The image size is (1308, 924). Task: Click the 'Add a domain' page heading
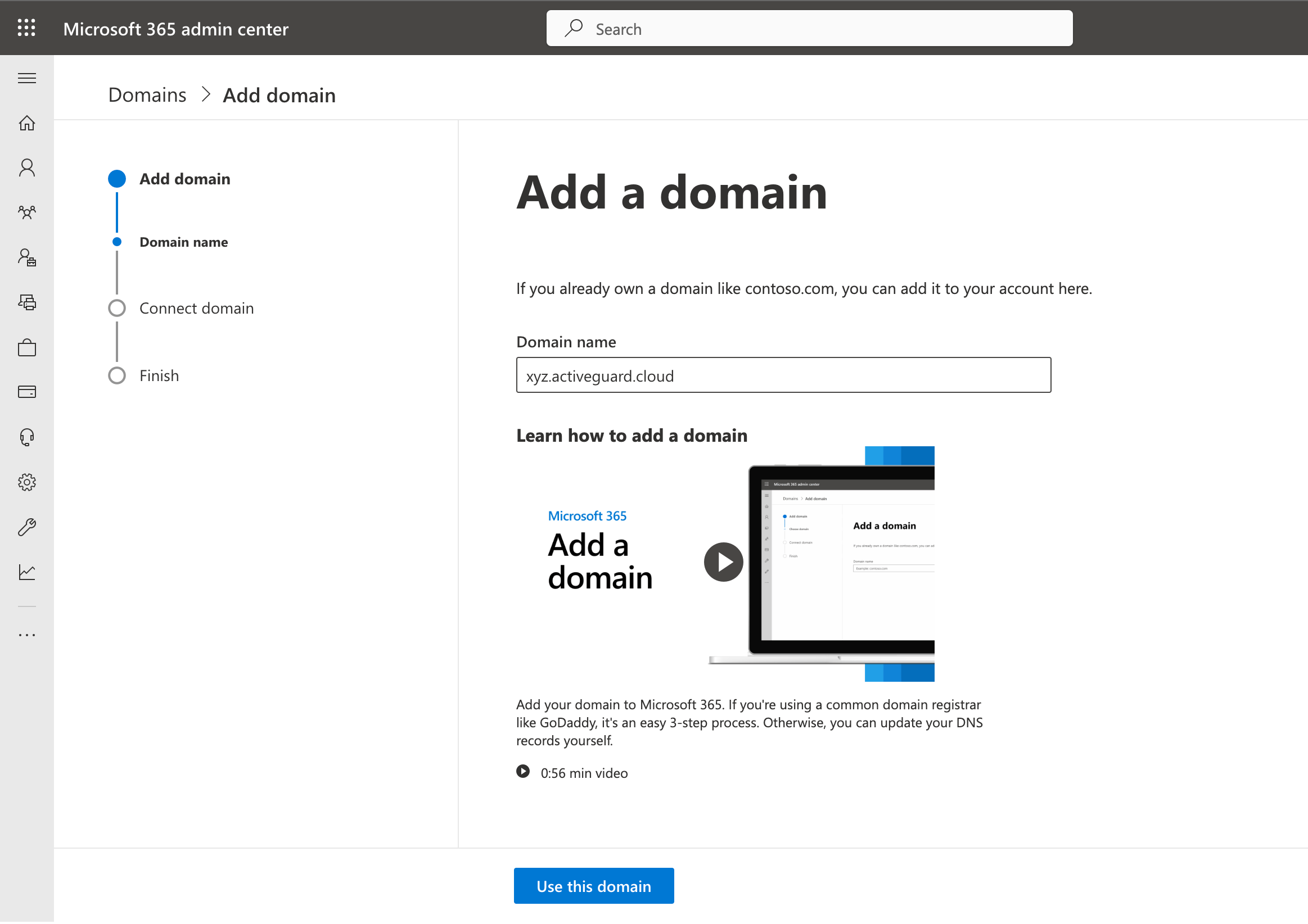pyautogui.click(x=671, y=193)
